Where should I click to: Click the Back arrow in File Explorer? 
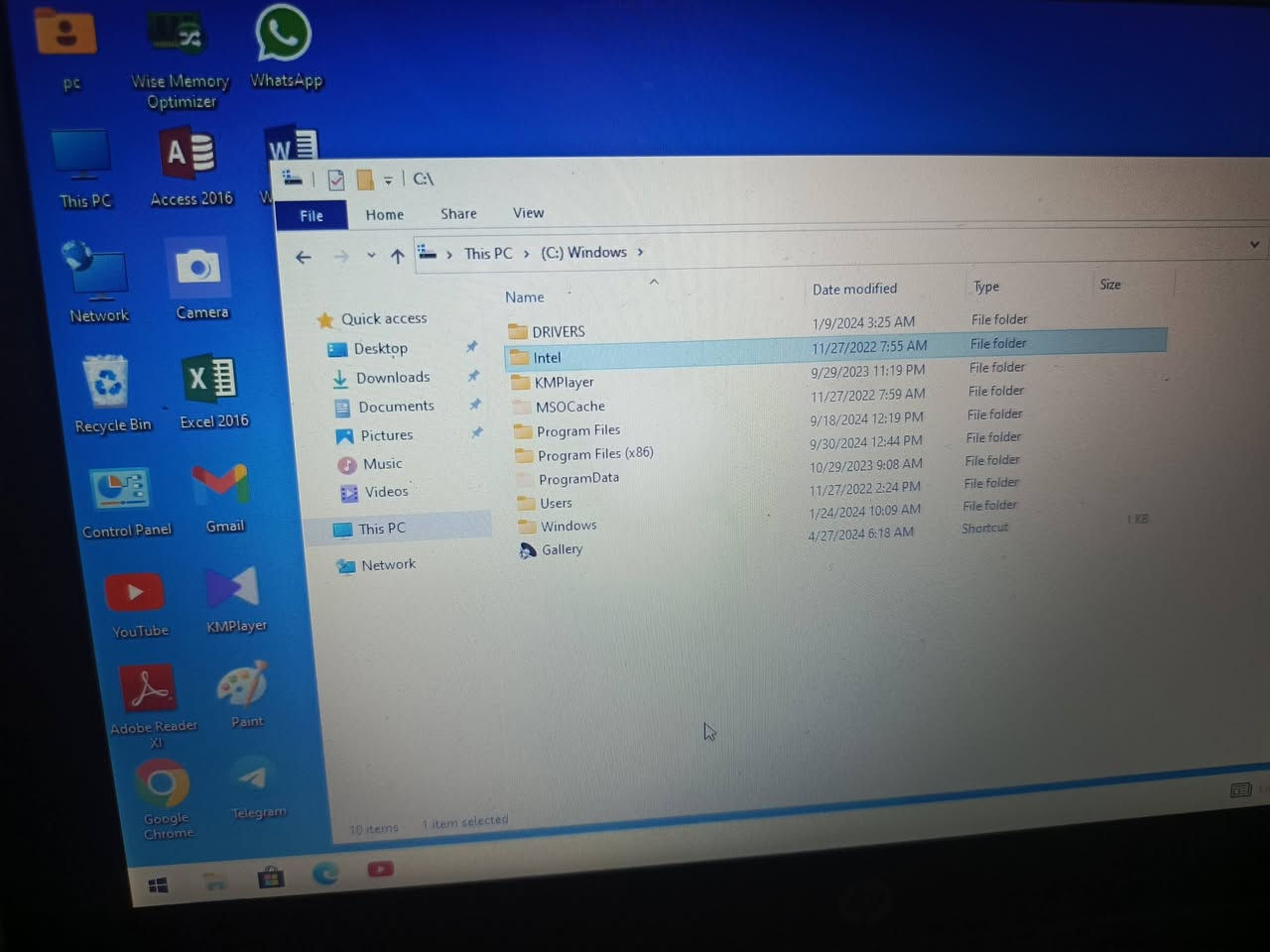304,257
